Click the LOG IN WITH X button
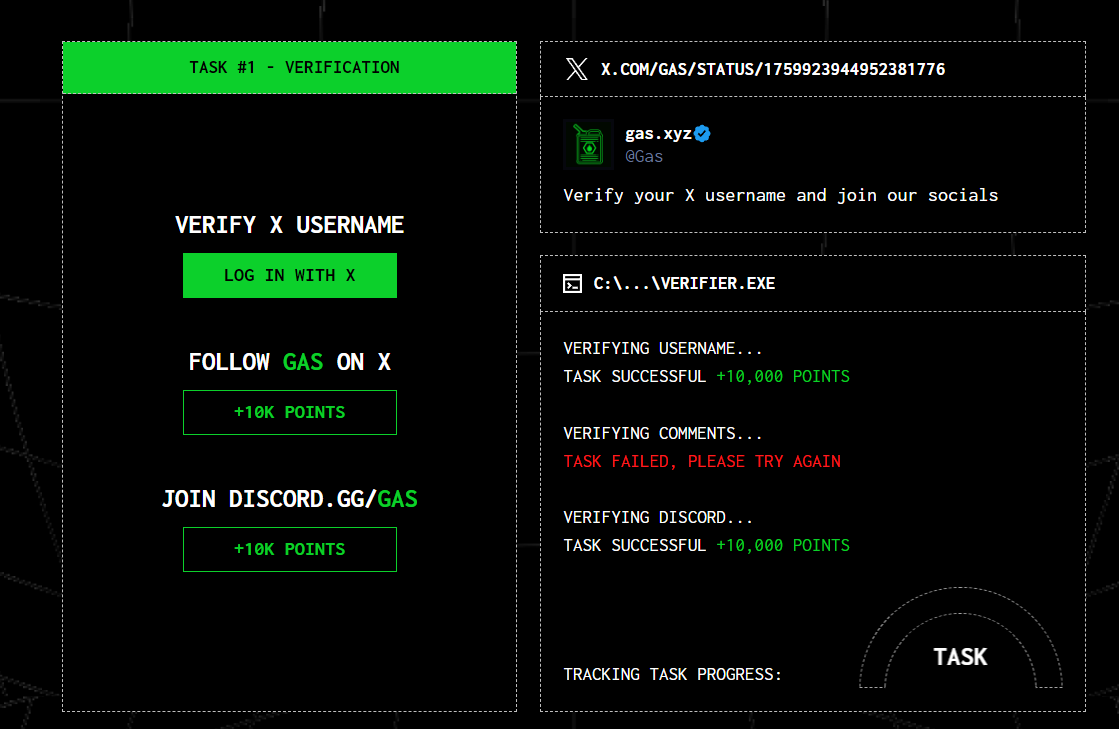Screen dimensions: 1119x729 (290, 275)
